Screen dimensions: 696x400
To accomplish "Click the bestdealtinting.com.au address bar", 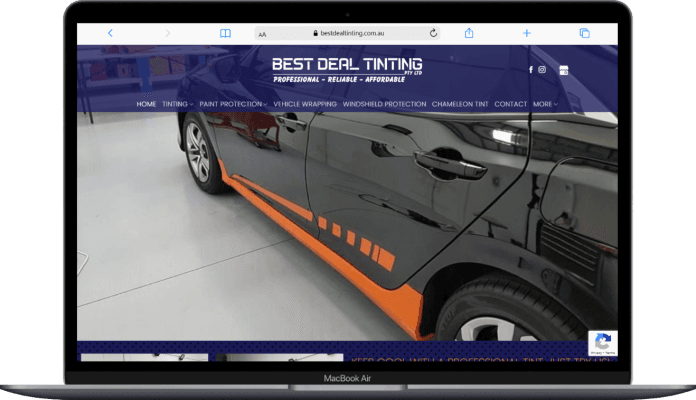I will [x=348, y=33].
